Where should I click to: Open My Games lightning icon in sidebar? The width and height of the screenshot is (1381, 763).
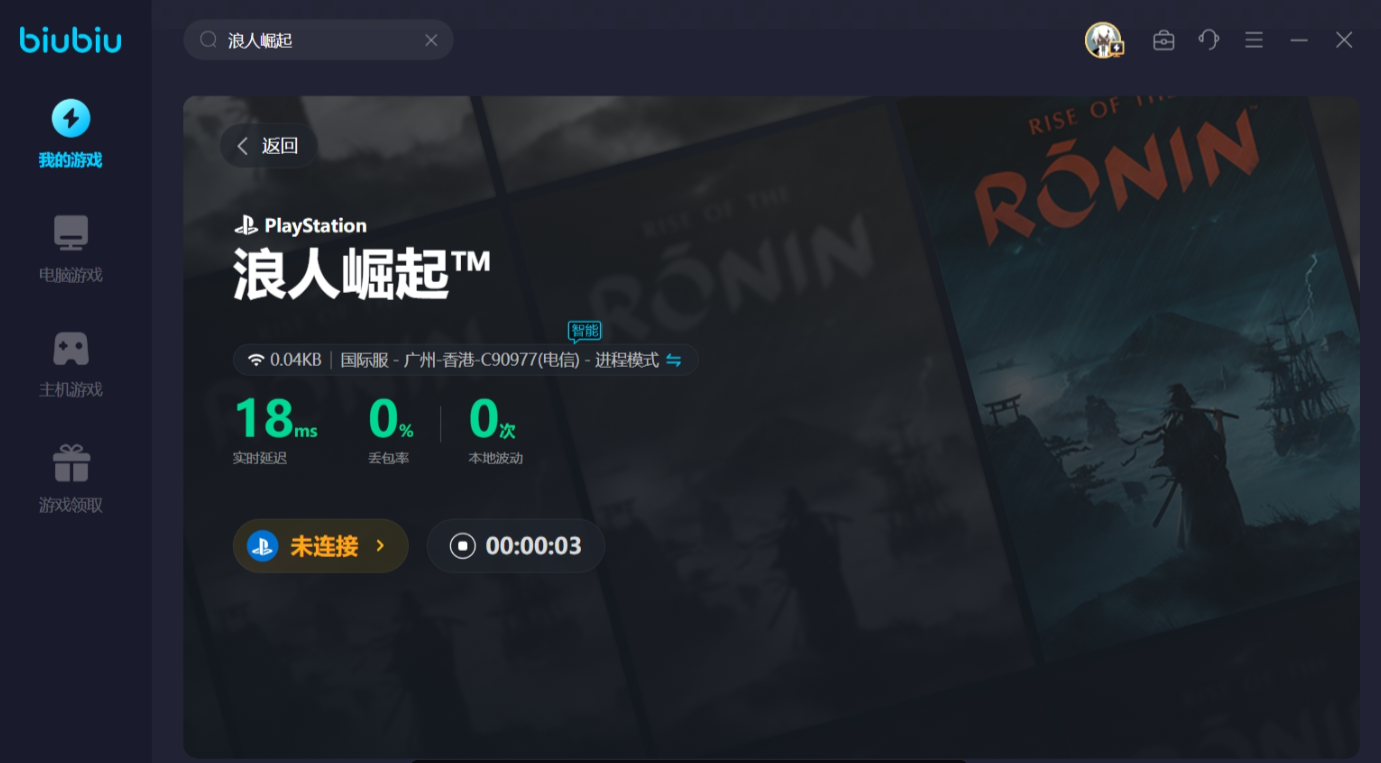[x=70, y=119]
